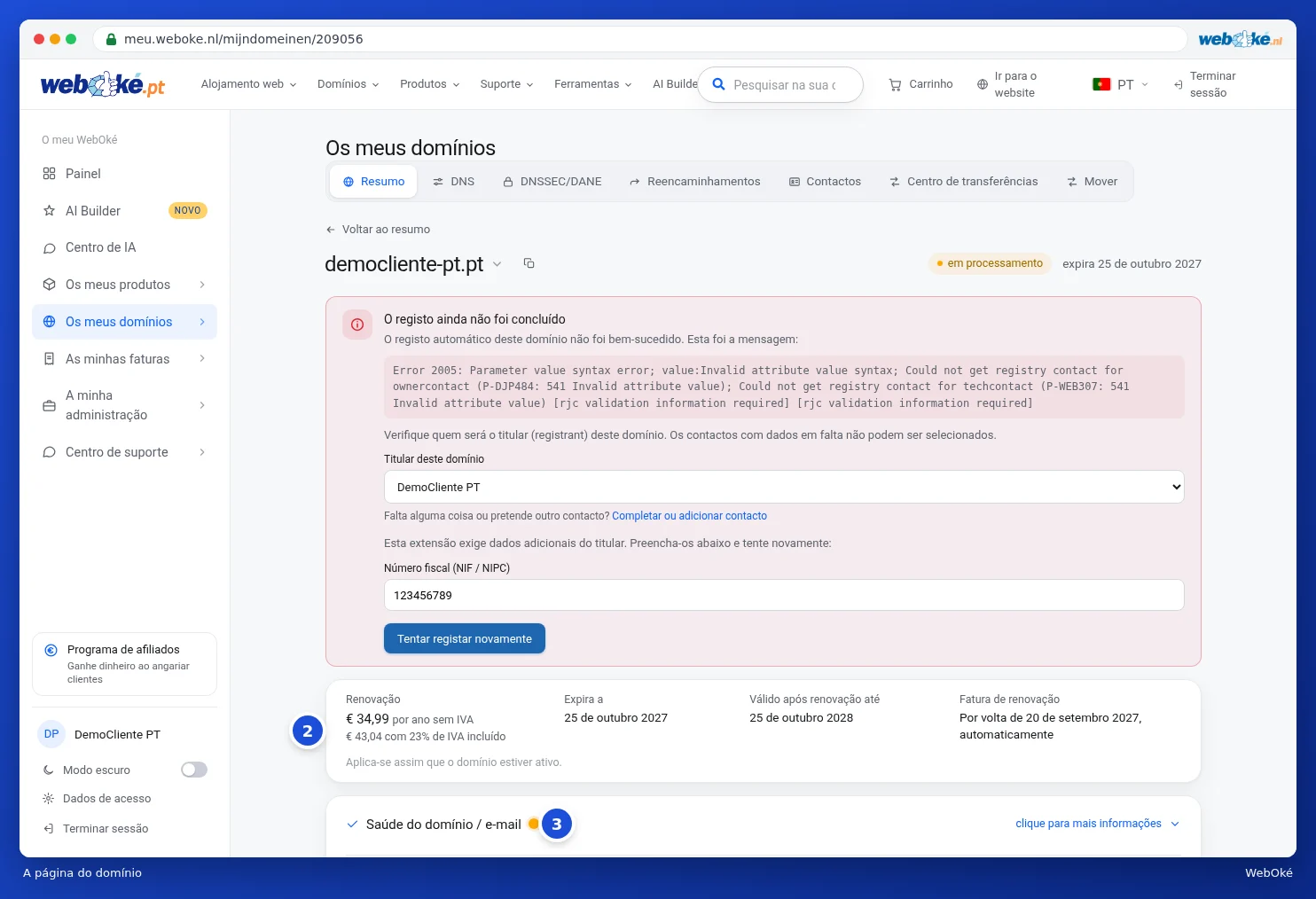
Task: Open the Carrinho shopping cart
Action: coord(920,84)
